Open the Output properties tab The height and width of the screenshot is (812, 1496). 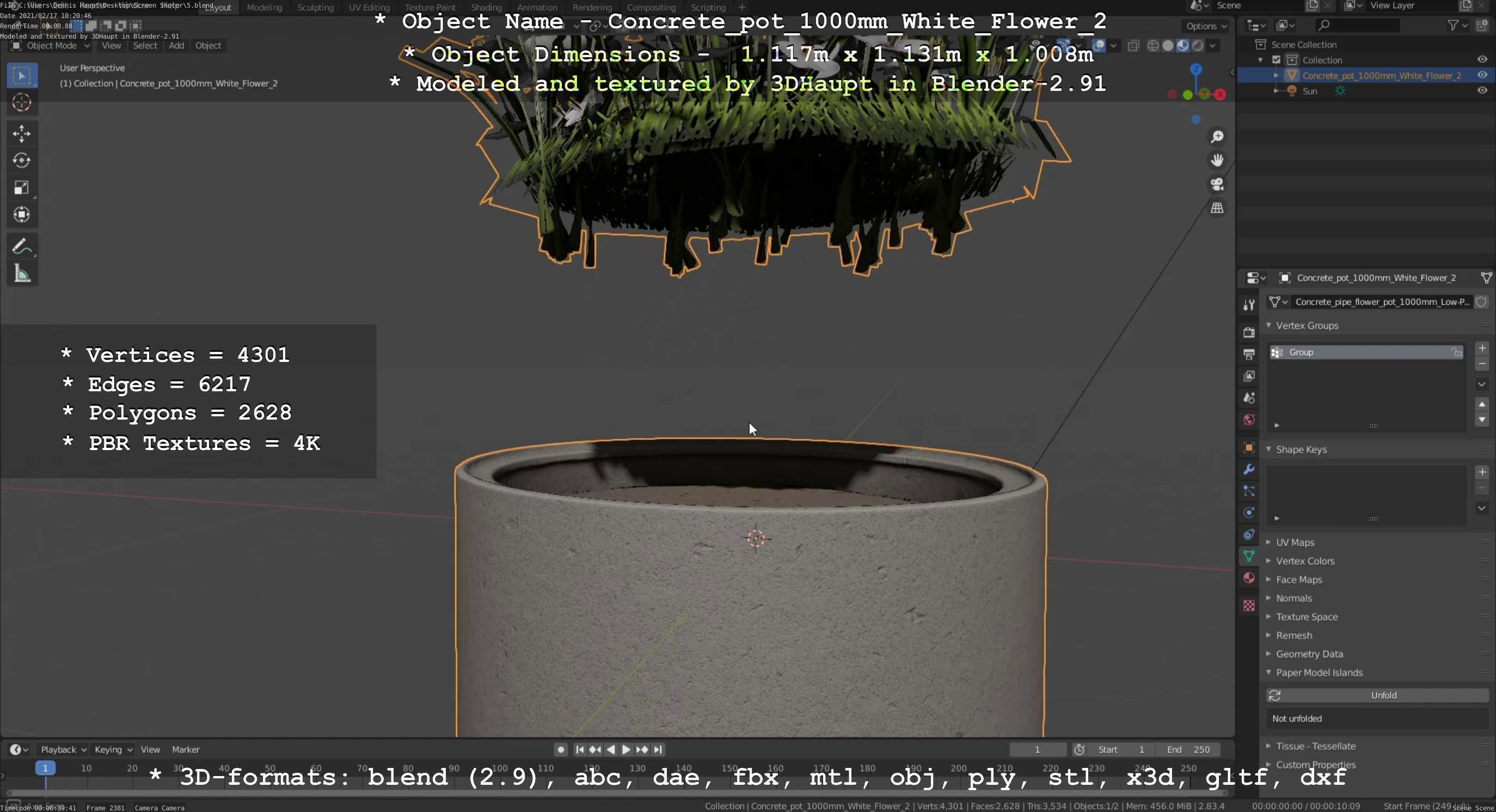pyautogui.click(x=1249, y=354)
